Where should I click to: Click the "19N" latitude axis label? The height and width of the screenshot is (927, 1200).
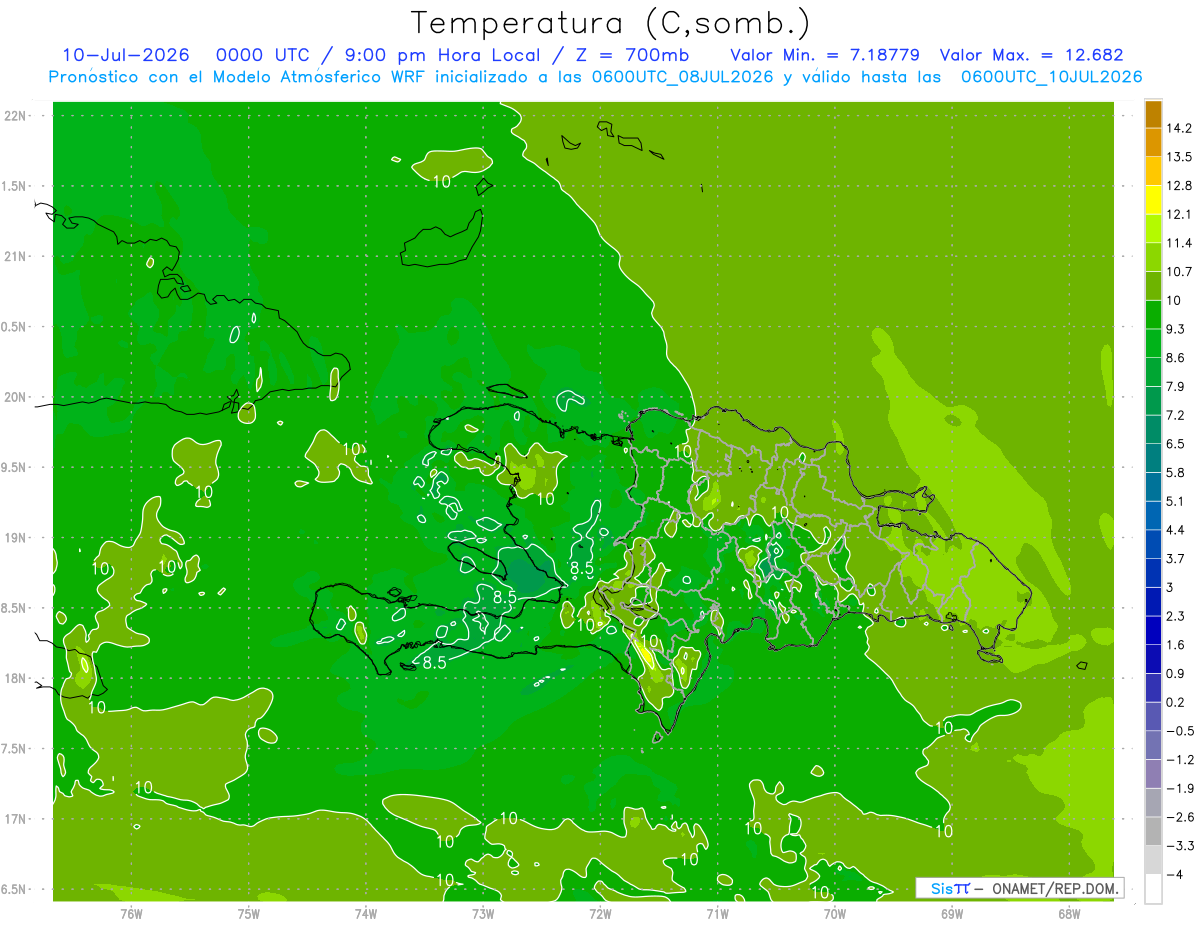click(x=16, y=538)
